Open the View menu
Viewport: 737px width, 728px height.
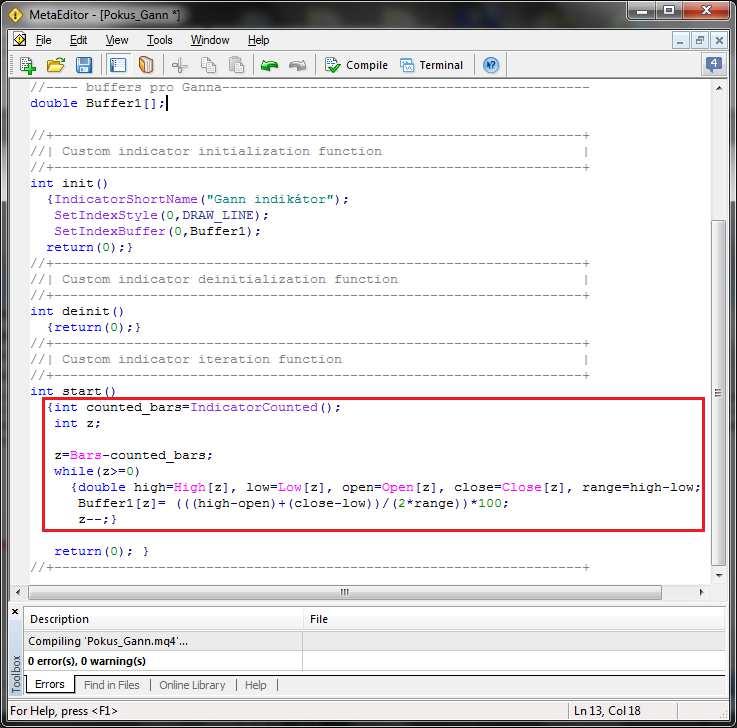click(x=117, y=40)
